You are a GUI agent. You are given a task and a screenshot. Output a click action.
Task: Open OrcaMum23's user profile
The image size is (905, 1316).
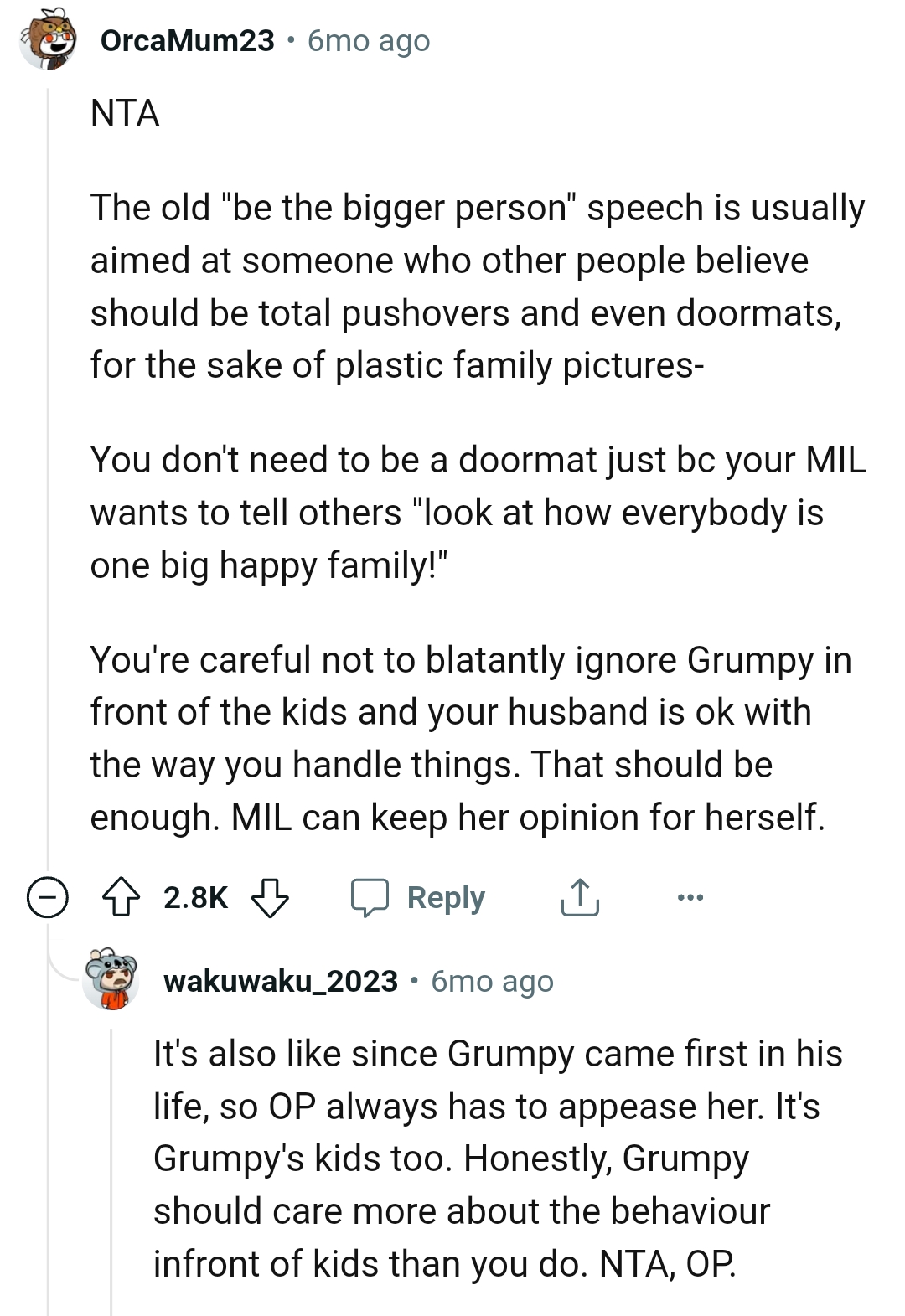tap(187, 40)
